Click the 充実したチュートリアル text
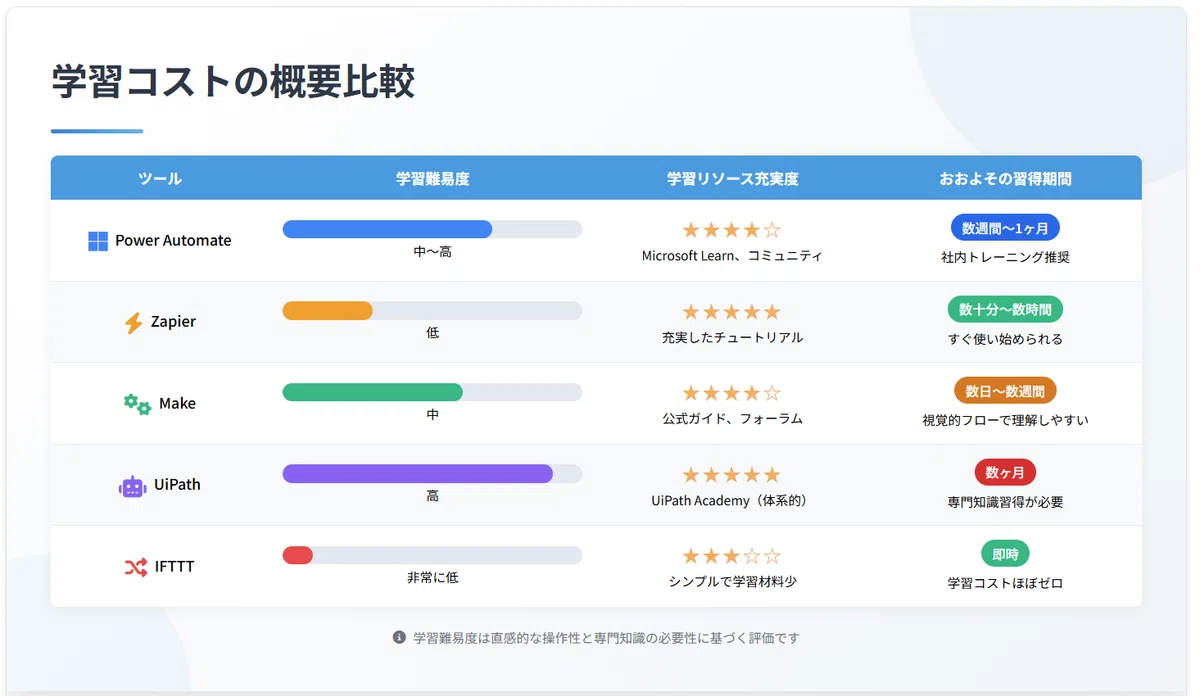 click(732, 338)
